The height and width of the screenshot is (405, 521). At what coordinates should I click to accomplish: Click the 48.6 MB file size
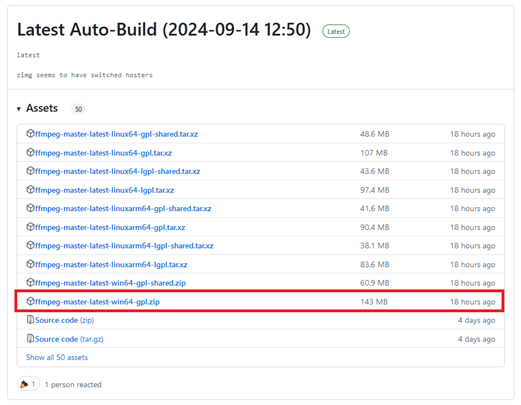[x=375, y=134]
